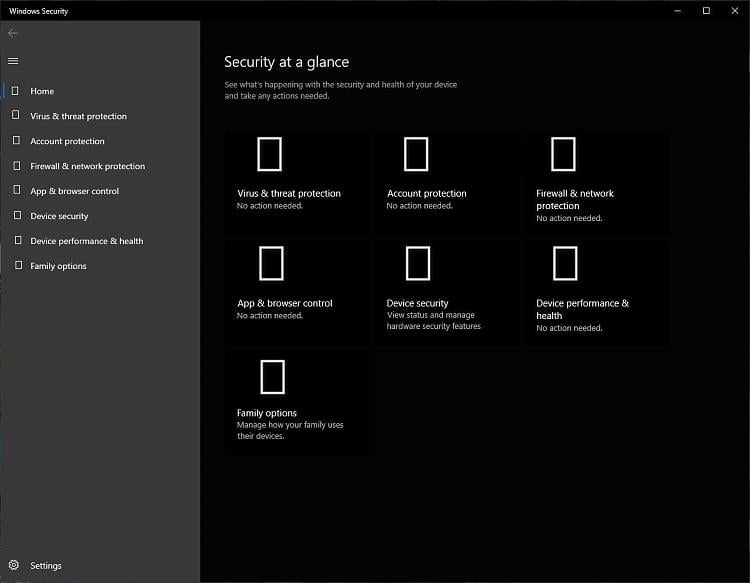Select App & browser control in sidebar
750x583 pixels.
[x=75, y=191]
